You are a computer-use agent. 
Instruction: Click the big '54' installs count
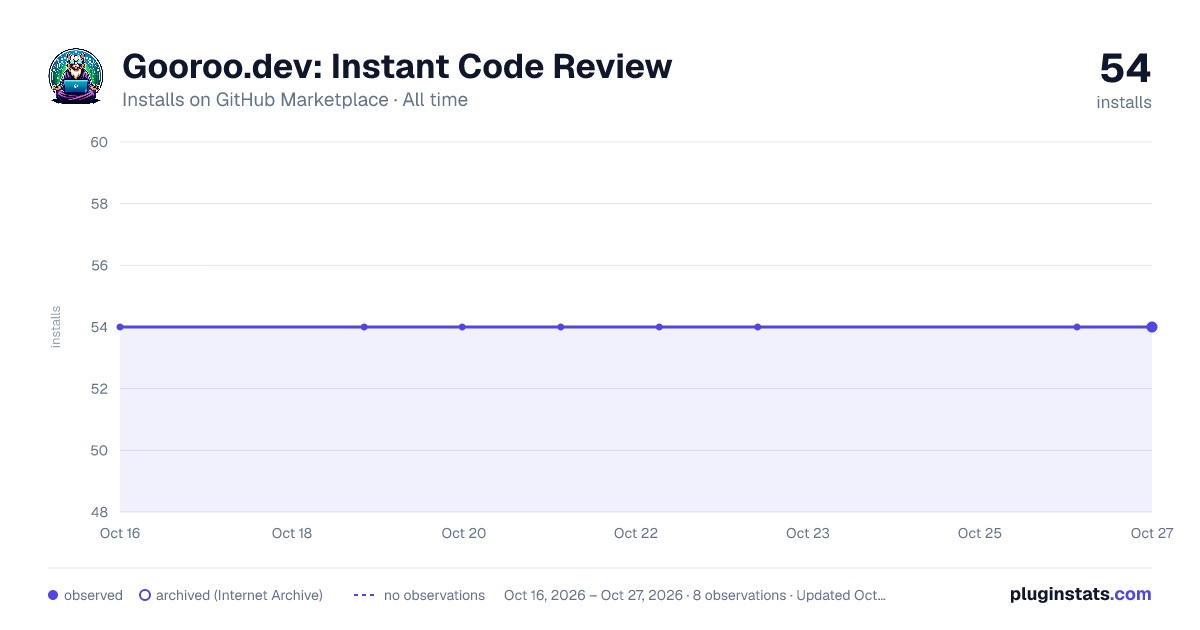[1125, 68]
